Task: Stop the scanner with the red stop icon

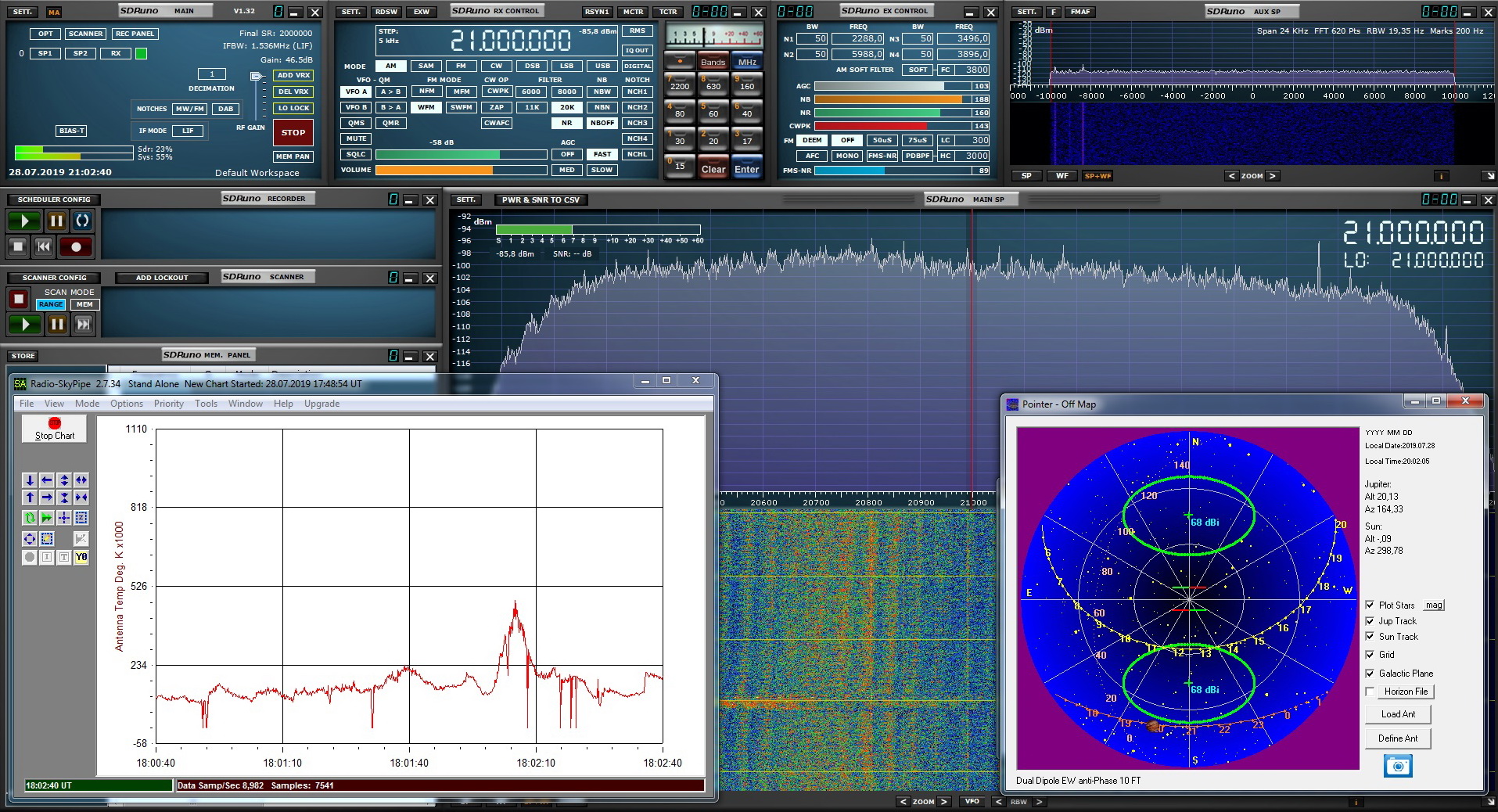Action: 19,299
